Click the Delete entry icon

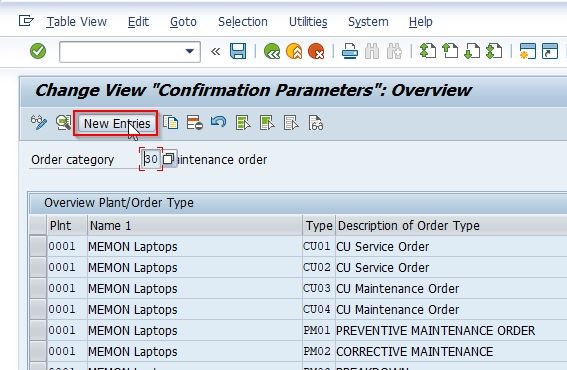(195, 123)
